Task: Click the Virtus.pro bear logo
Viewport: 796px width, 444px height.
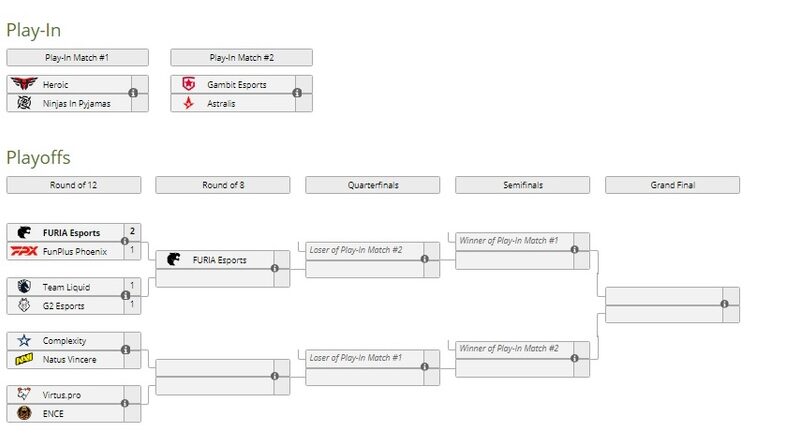Action: point(23,395)
